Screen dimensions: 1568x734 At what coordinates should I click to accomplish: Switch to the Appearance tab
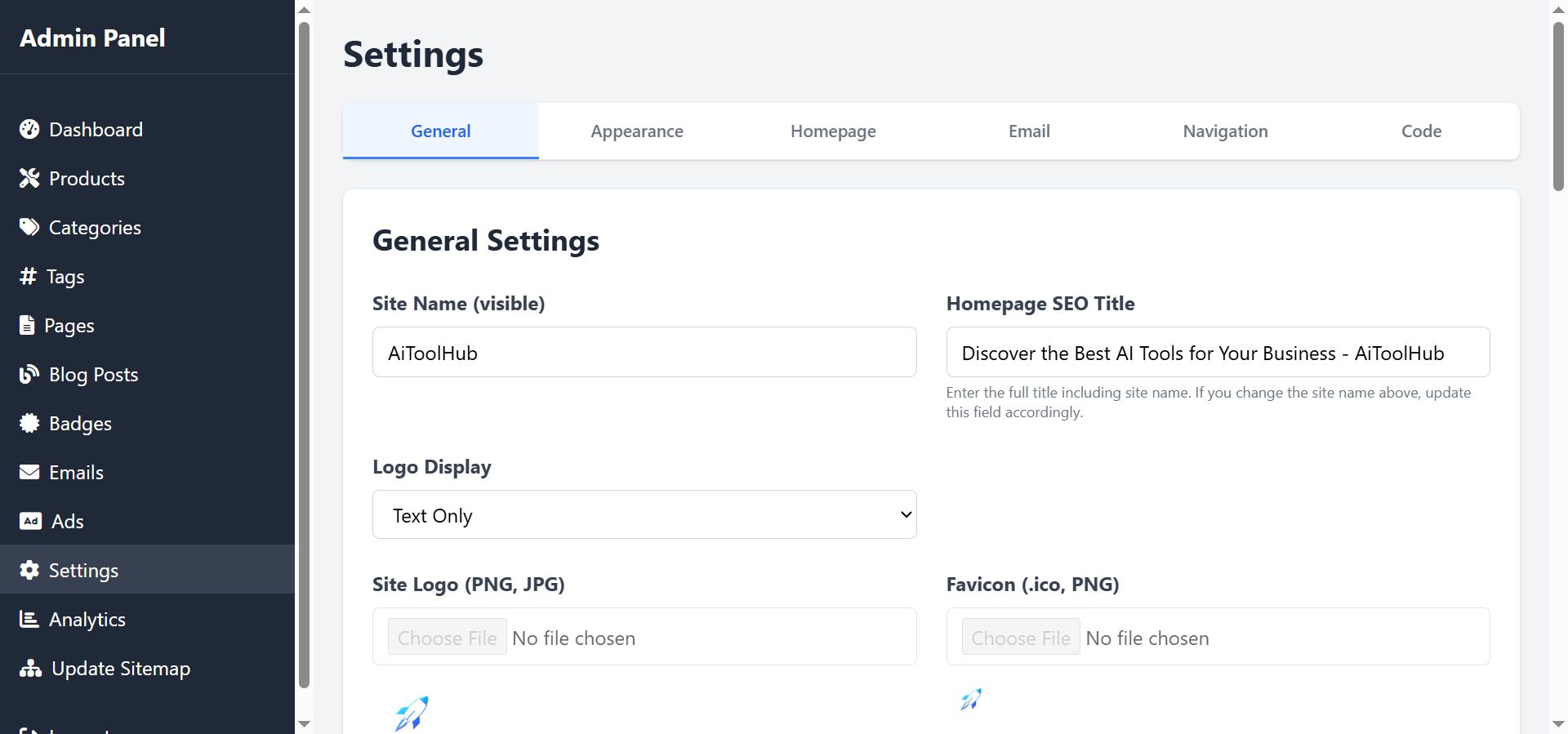coord(637,131)
